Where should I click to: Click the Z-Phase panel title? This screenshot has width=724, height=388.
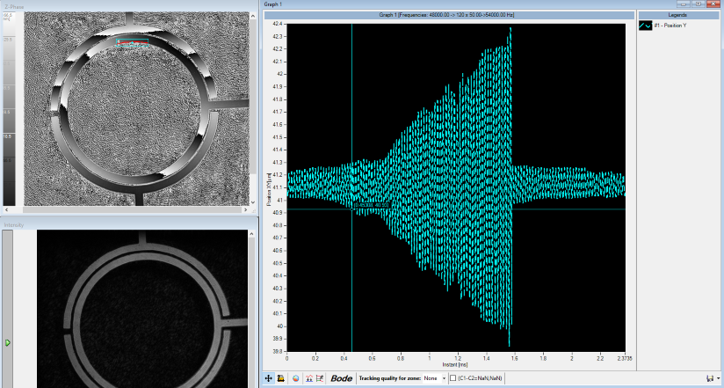point(14,7)
